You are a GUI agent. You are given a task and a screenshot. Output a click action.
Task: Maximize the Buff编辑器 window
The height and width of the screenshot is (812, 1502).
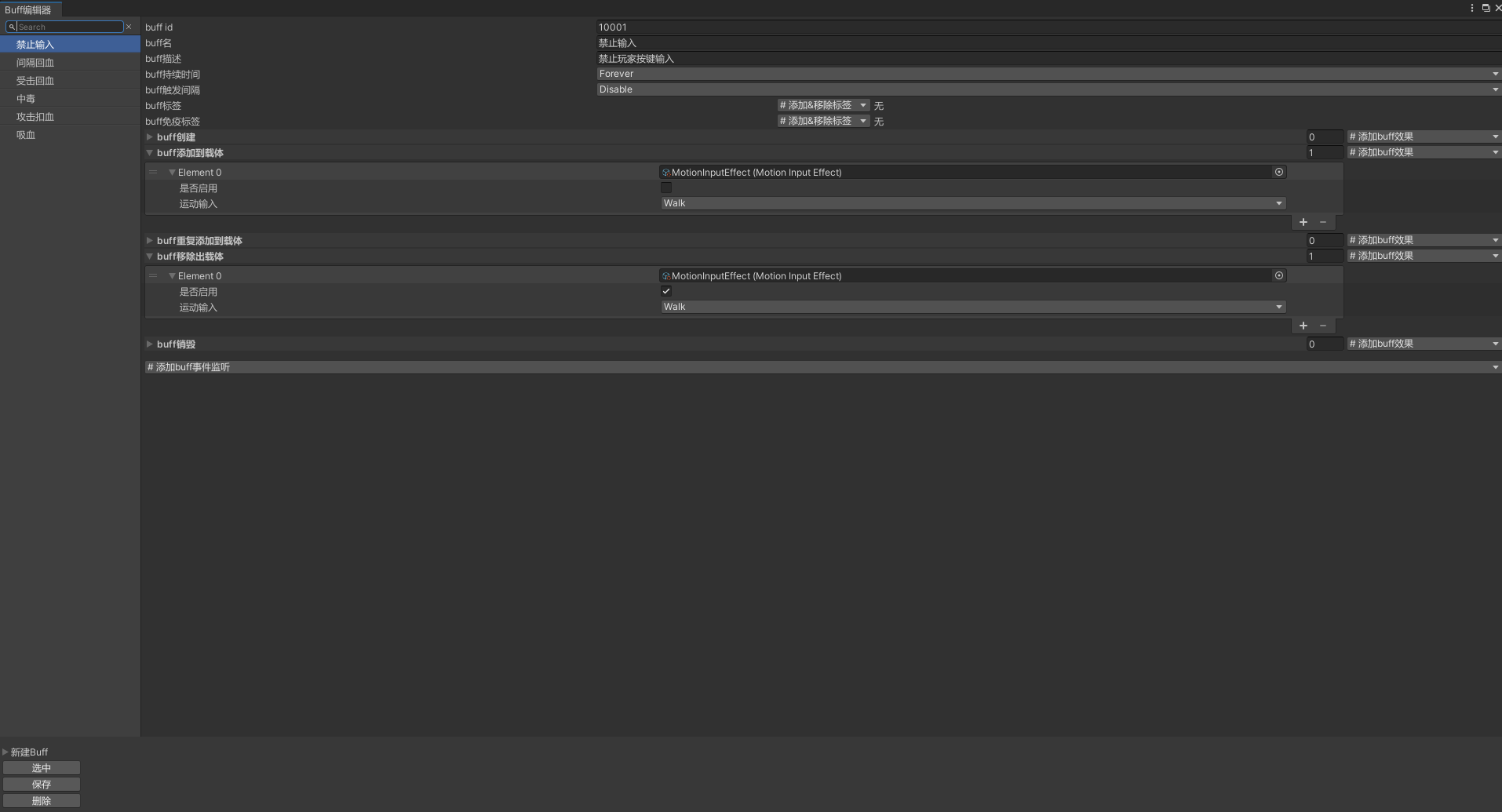[x=1486, y=8]
